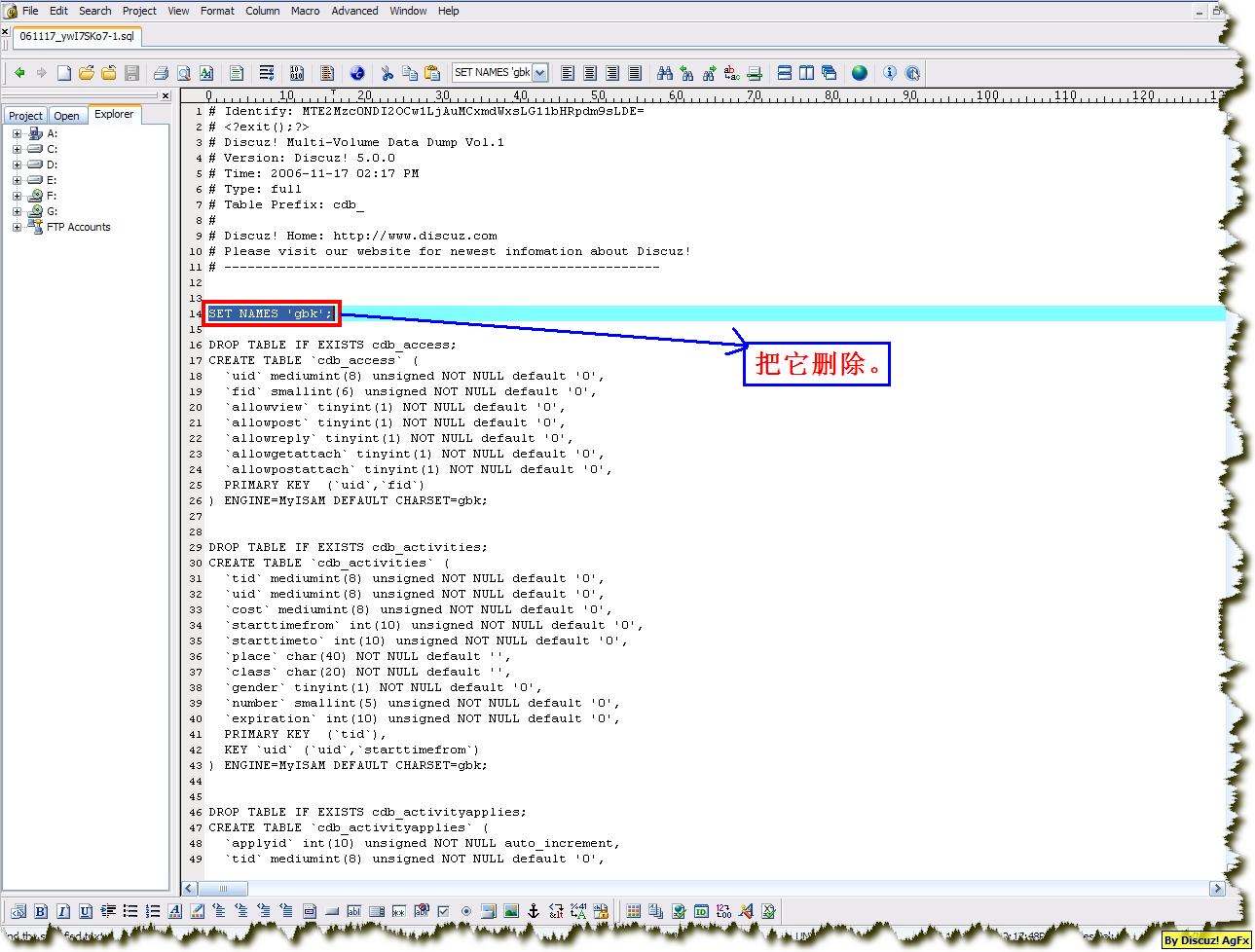Apply HTML Bold tag button
The image size is (1255, 952).
[x=41, y=912]
